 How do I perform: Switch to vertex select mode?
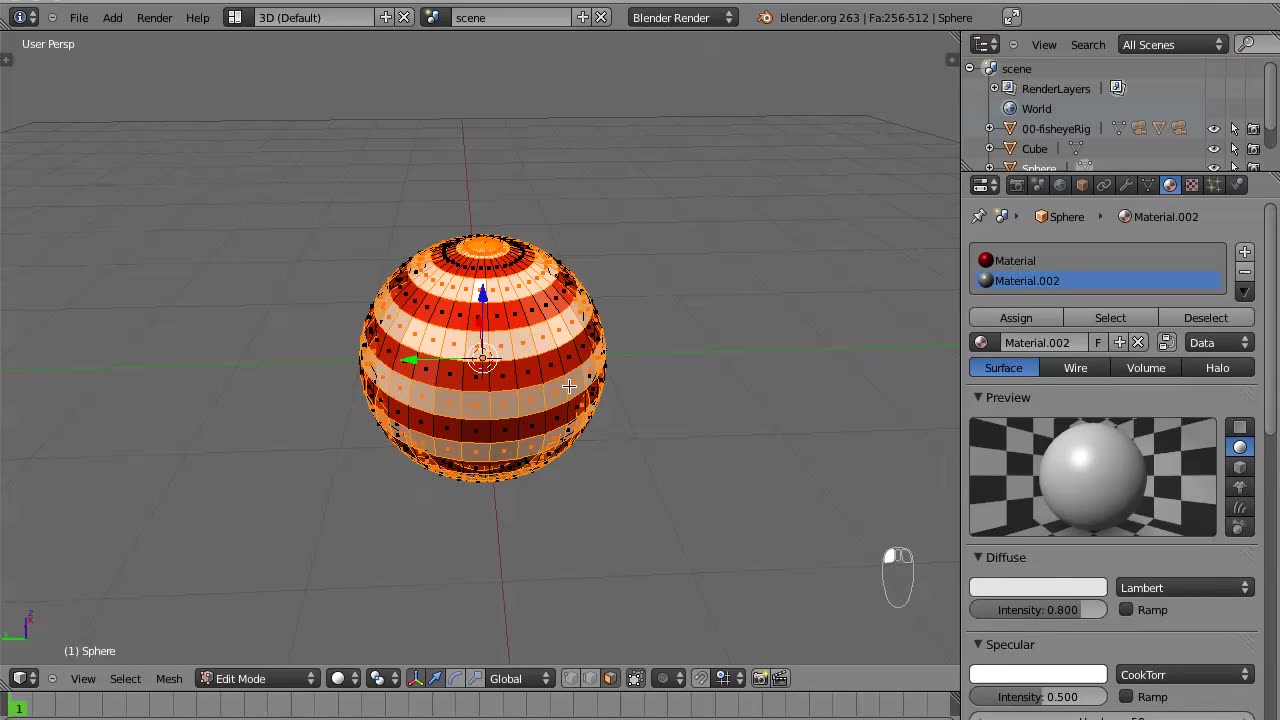570,679
